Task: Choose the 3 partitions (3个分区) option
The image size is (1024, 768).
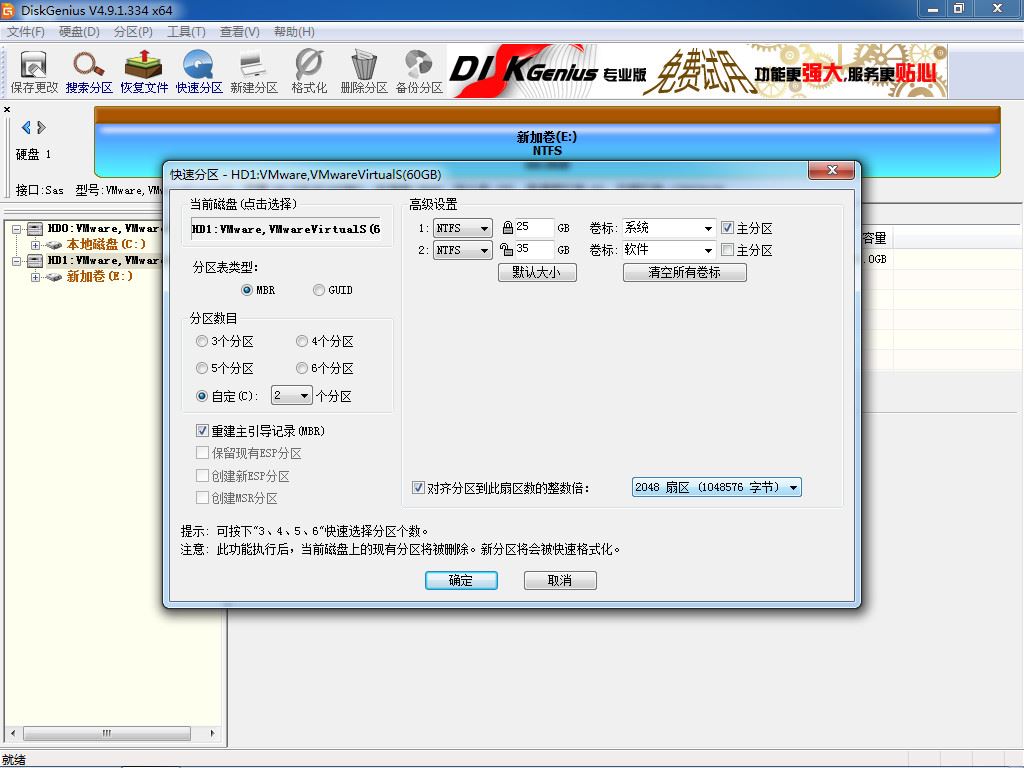Action: click(202, 341)
